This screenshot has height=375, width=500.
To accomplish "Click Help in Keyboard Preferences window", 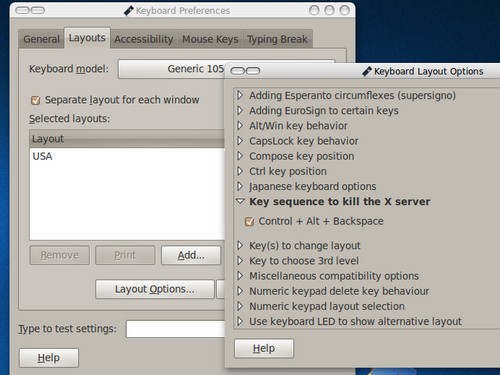I will pos(49,358).
